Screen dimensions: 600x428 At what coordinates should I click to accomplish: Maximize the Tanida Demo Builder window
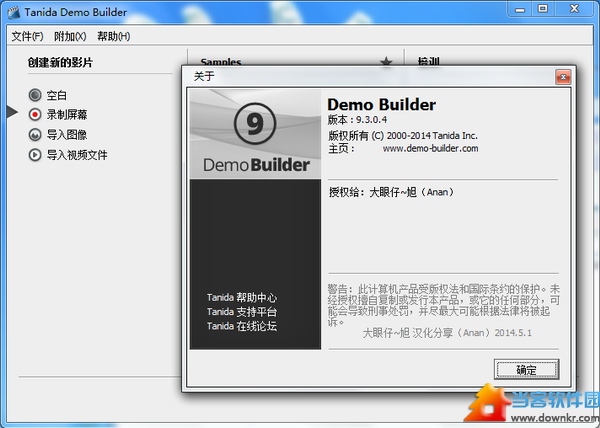(543, 9)
